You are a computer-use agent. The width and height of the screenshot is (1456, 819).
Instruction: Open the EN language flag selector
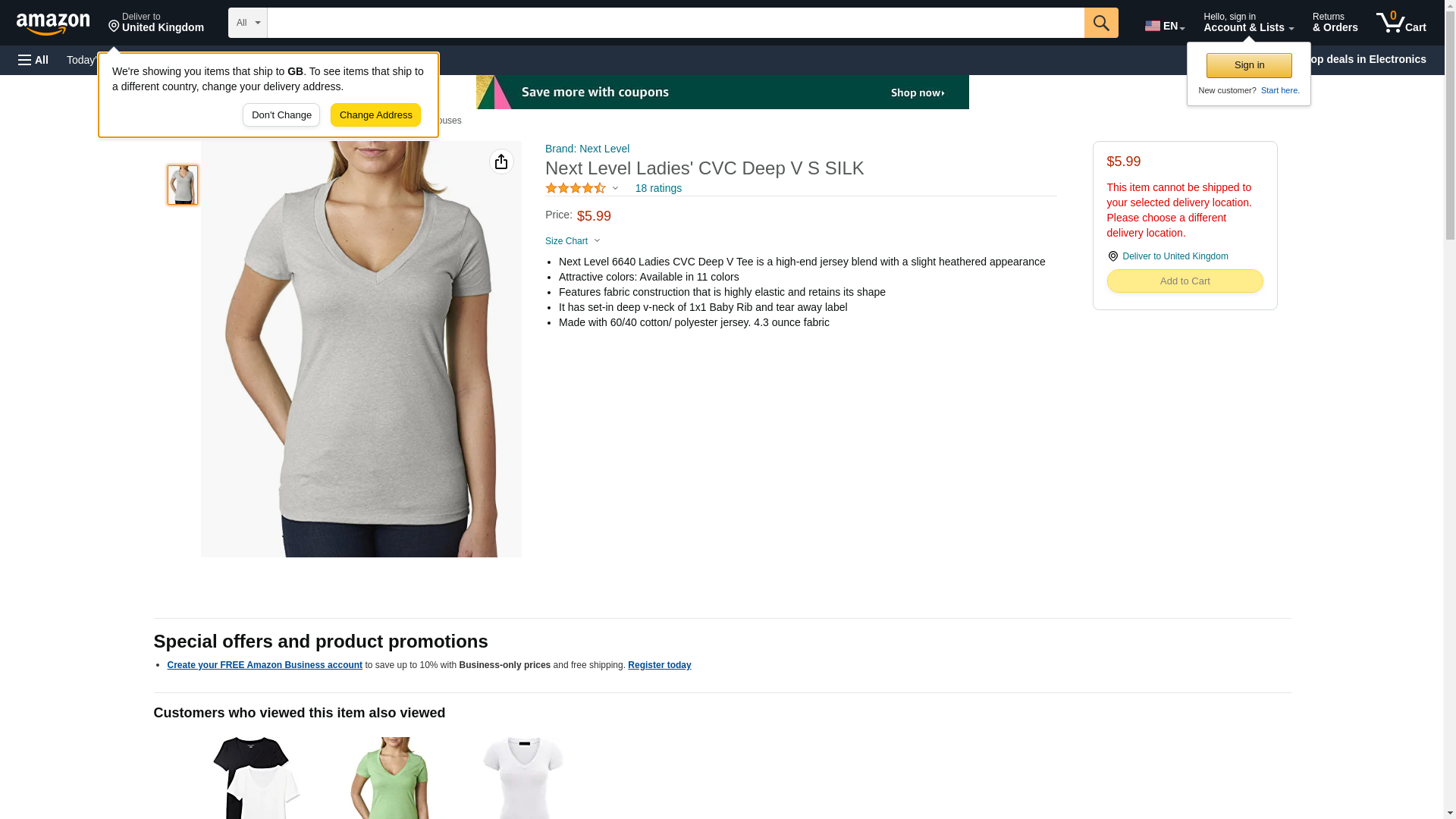(x=1165, y=26)
